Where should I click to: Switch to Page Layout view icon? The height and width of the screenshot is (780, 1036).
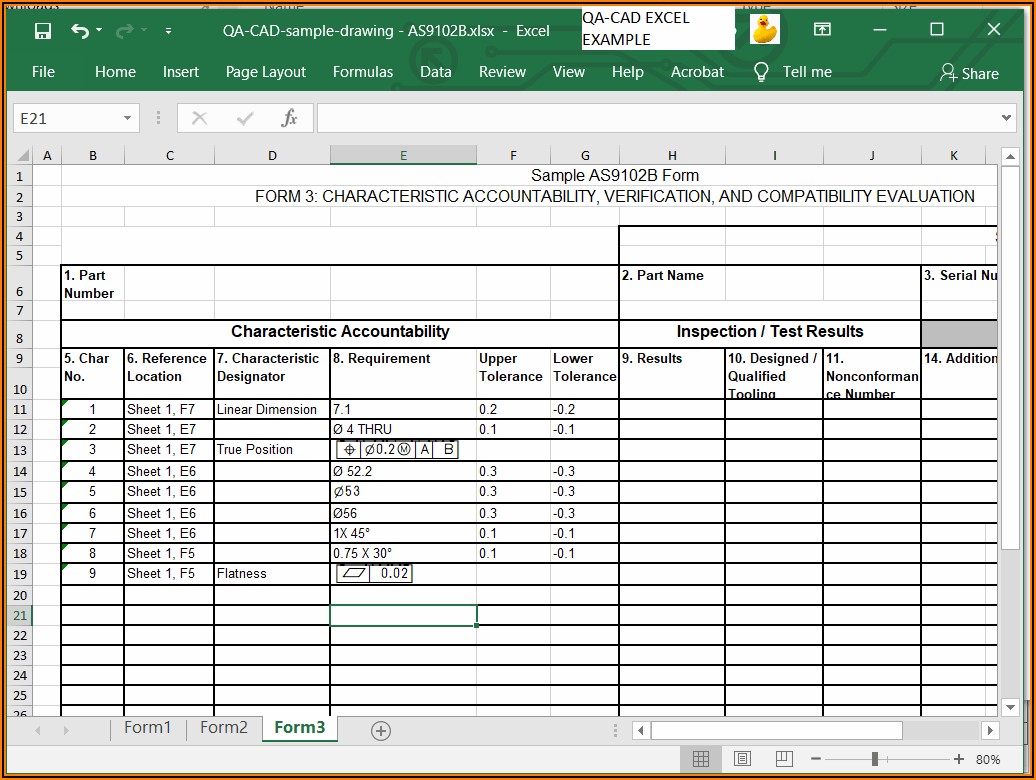(x=743, y=759)
